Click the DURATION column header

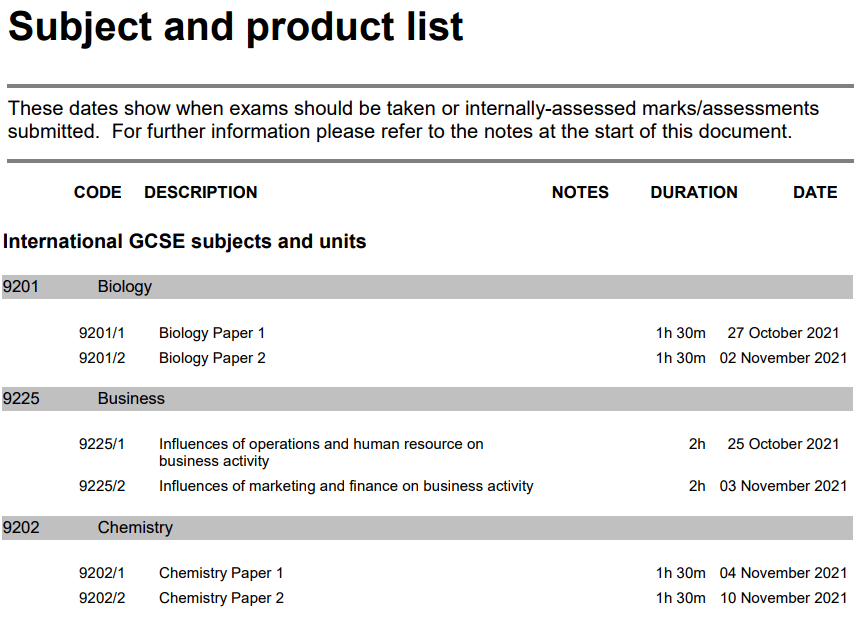694,192
